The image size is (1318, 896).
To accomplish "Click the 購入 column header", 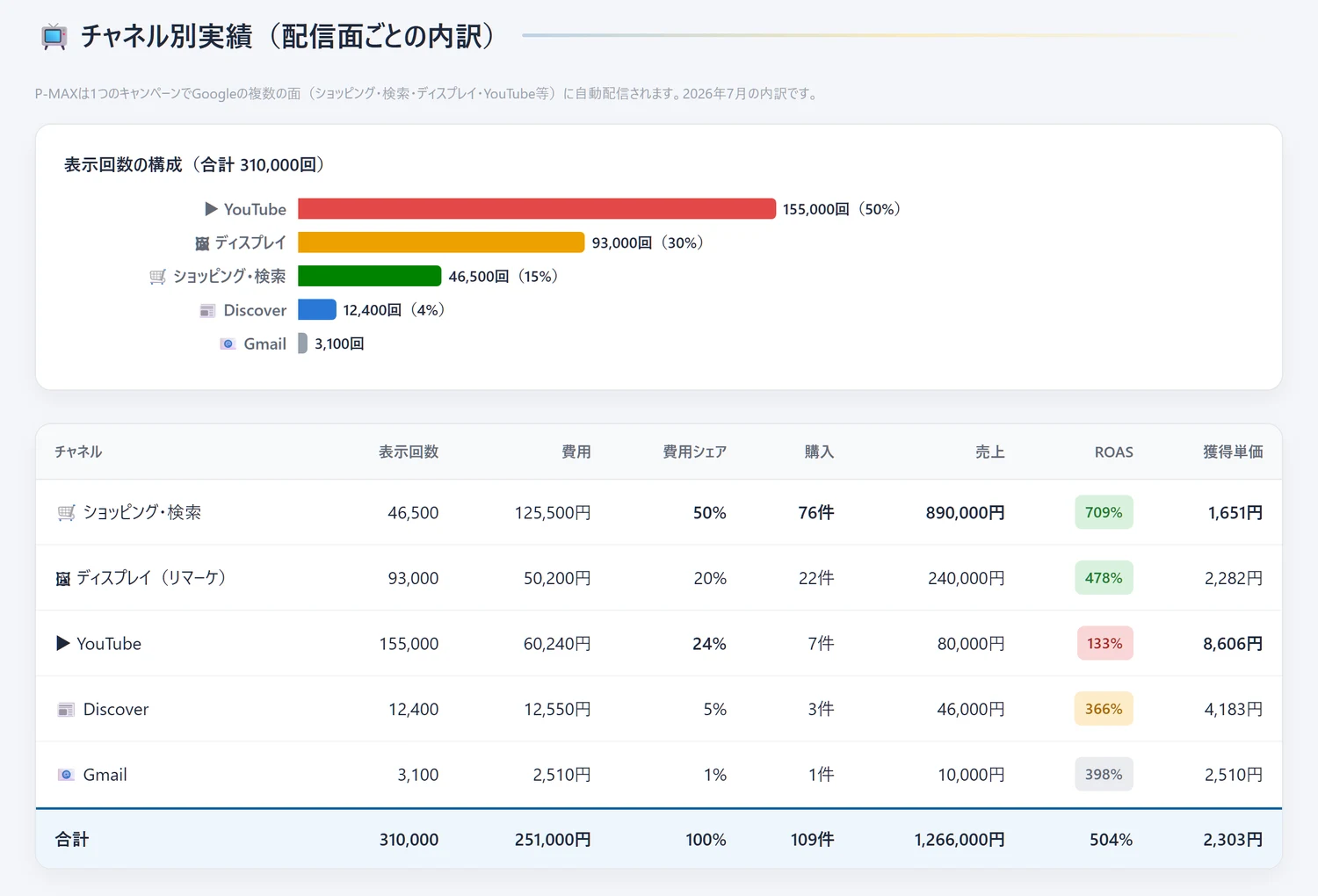I will coord(819,452).
